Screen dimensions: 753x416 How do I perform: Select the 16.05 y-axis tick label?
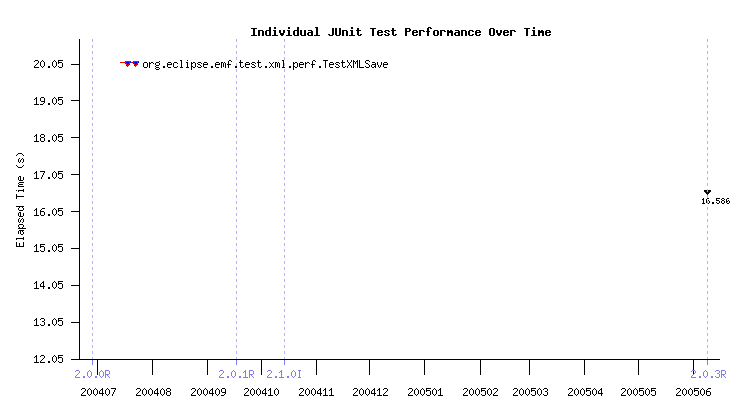point(49,212)
